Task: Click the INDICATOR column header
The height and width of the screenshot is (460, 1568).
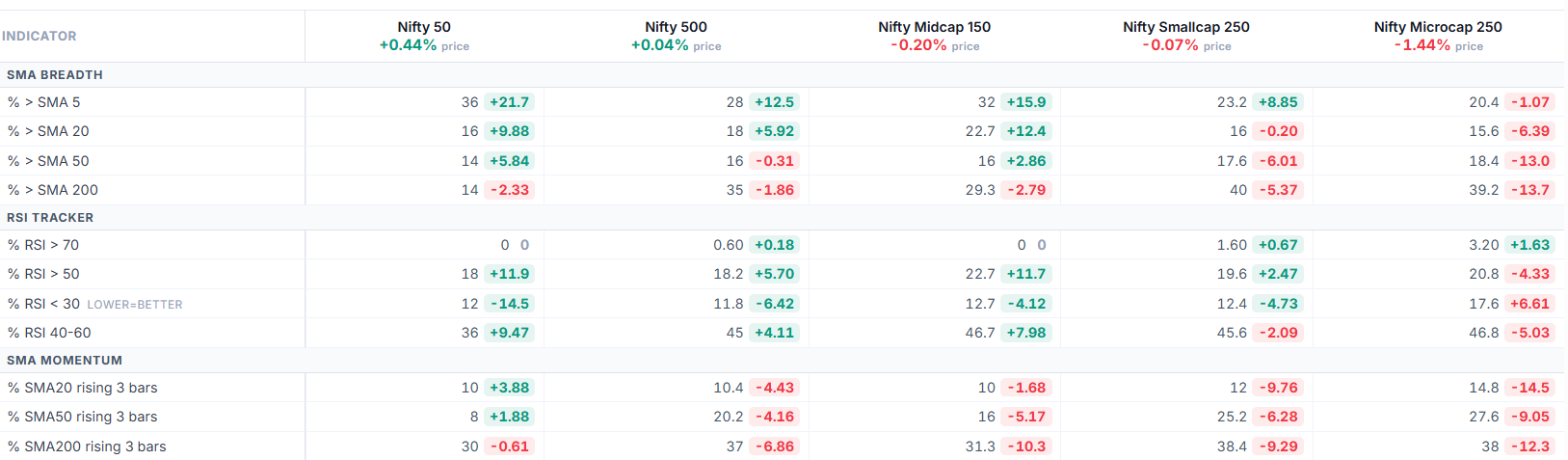Action: [x=40, y=36]
